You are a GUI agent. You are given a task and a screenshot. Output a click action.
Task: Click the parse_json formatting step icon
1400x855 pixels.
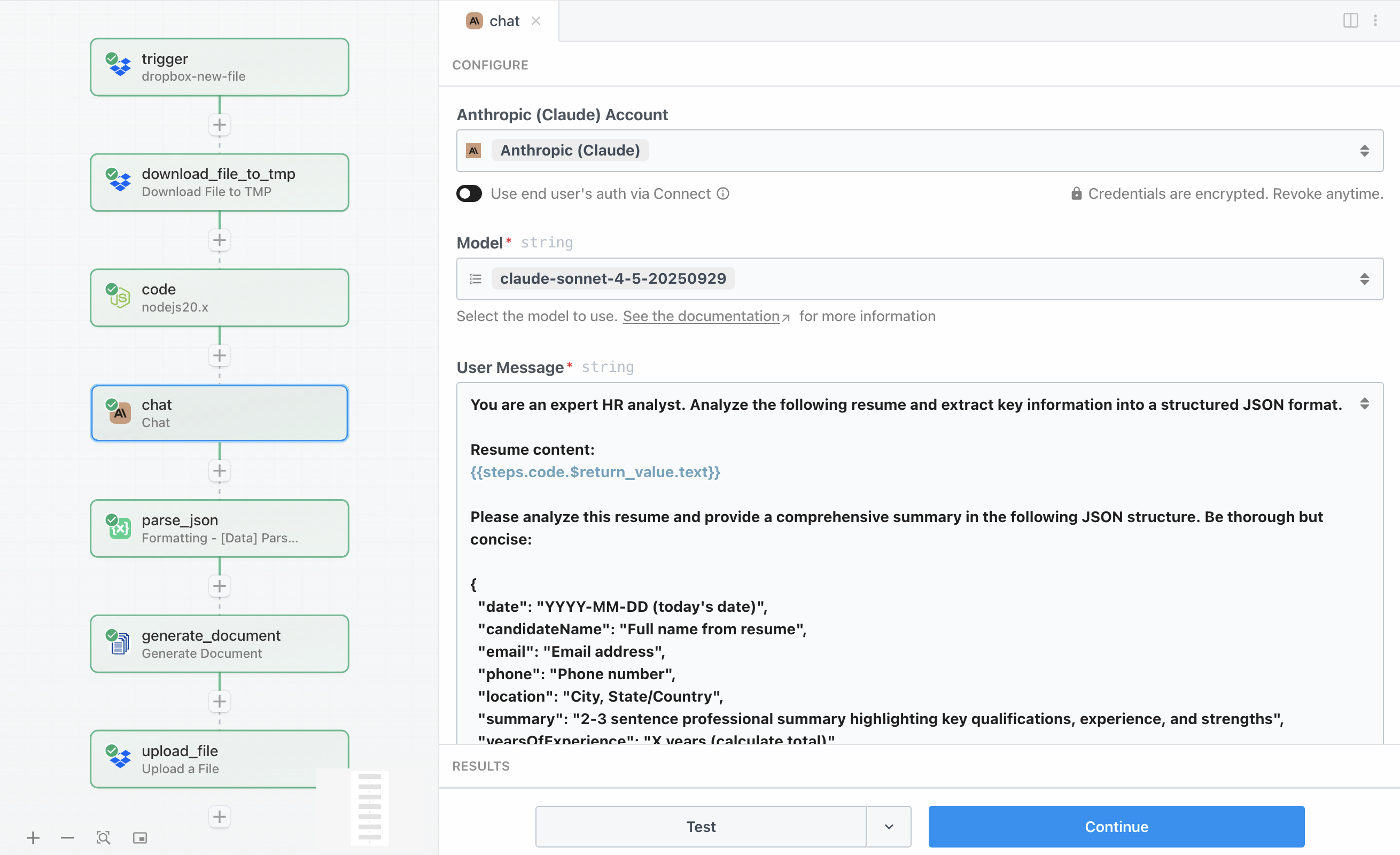click(x=119, y=528)
